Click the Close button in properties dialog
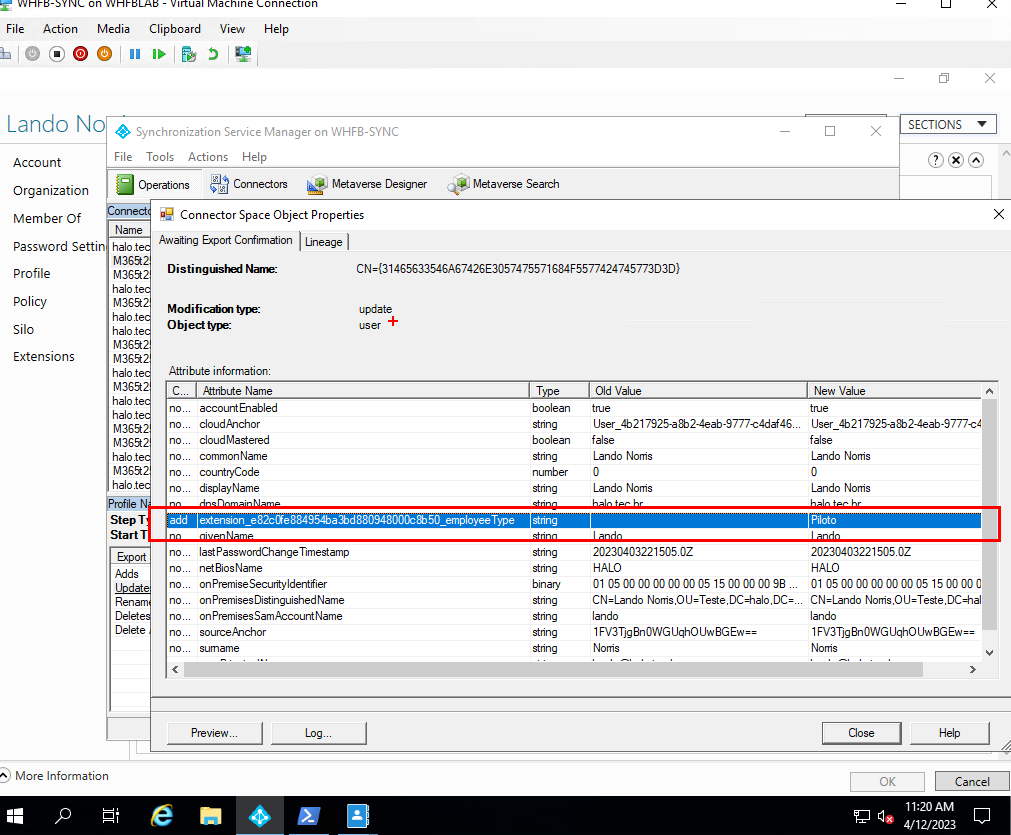Image resolution: width=1011 pixels, height=835 pixels. (861, 733)
